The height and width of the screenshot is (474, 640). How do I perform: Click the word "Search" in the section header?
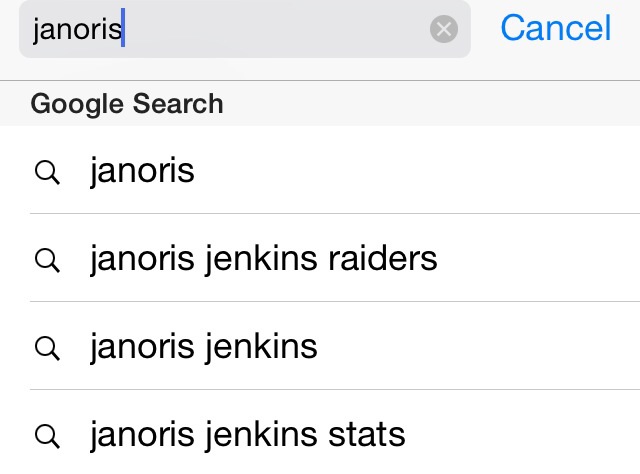click(178, 103)
